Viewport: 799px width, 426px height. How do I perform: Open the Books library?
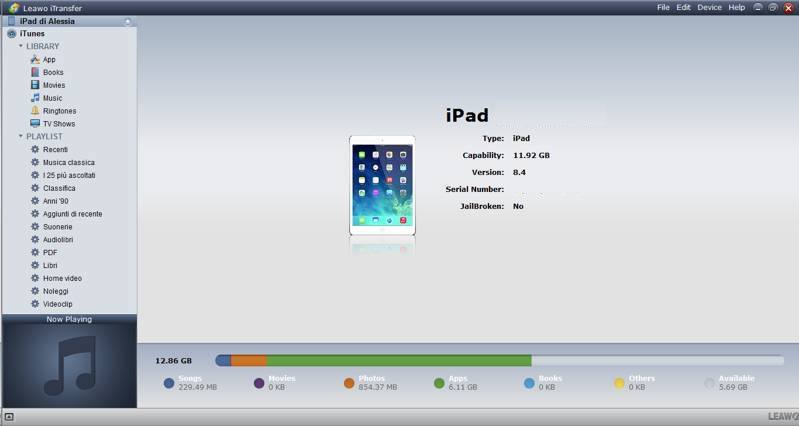(52, 73)
